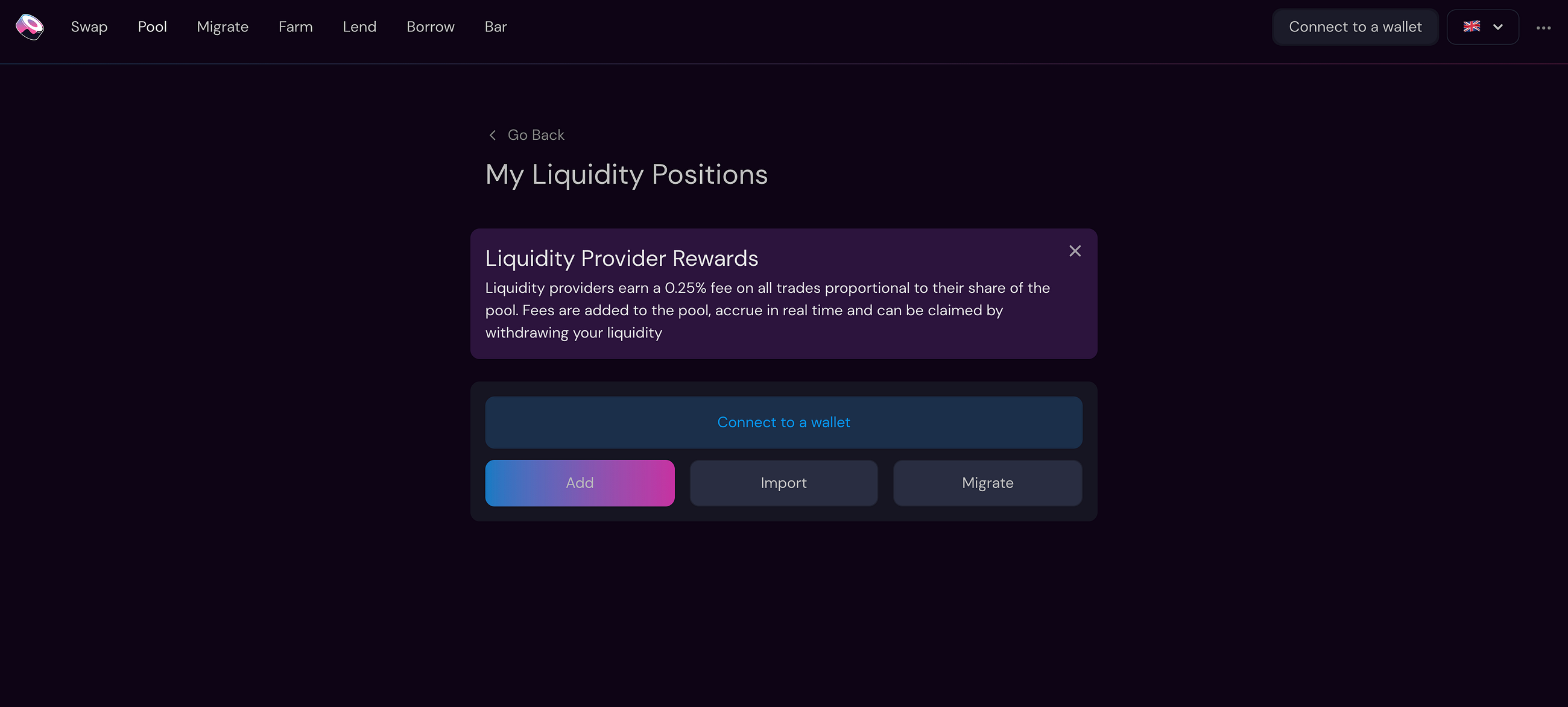Click the Go Back link text
This screenshot has width=1568, height=707.
(536, 135)
